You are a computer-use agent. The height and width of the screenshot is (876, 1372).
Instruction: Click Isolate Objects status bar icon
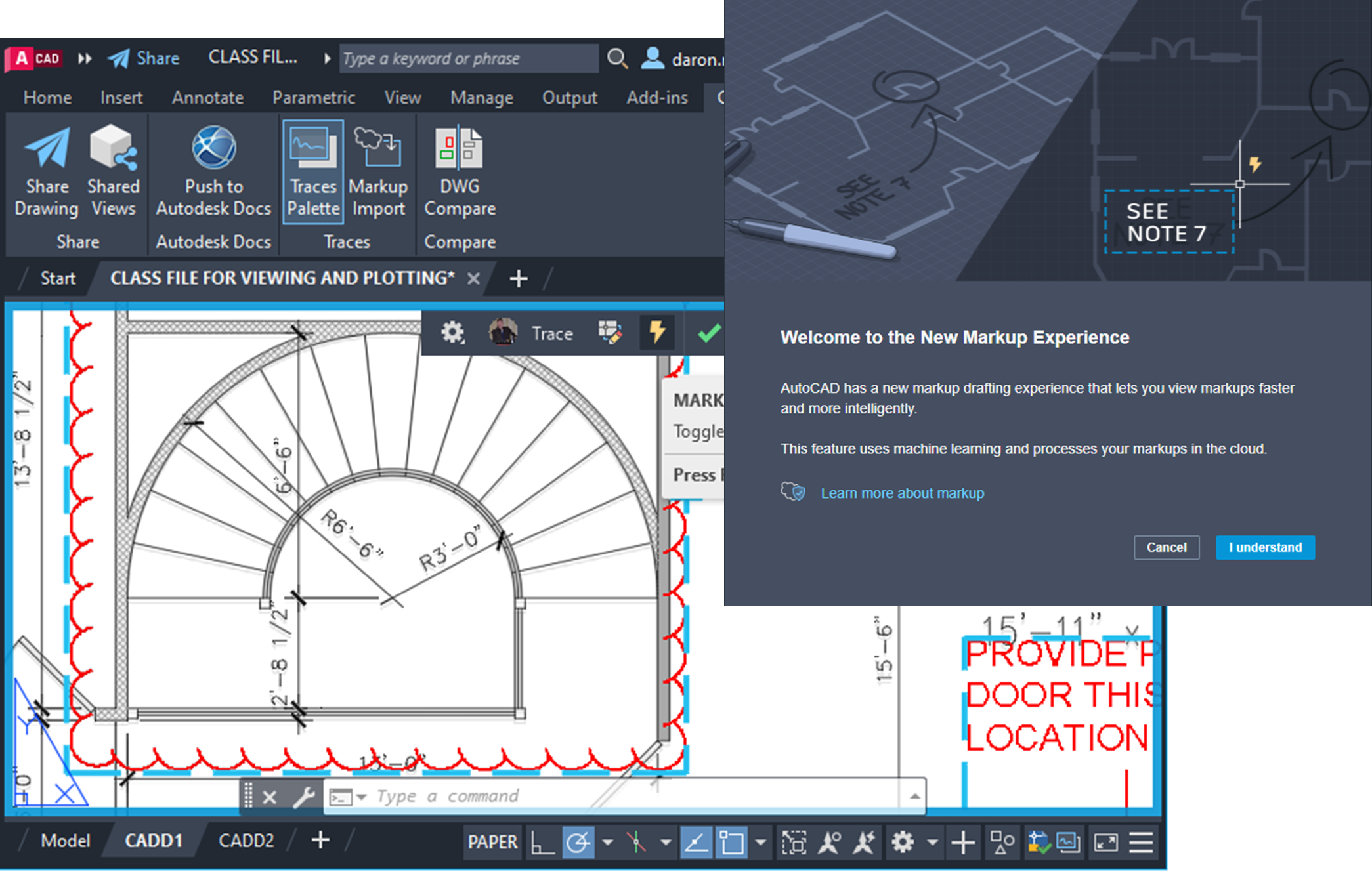point(1001,842)
